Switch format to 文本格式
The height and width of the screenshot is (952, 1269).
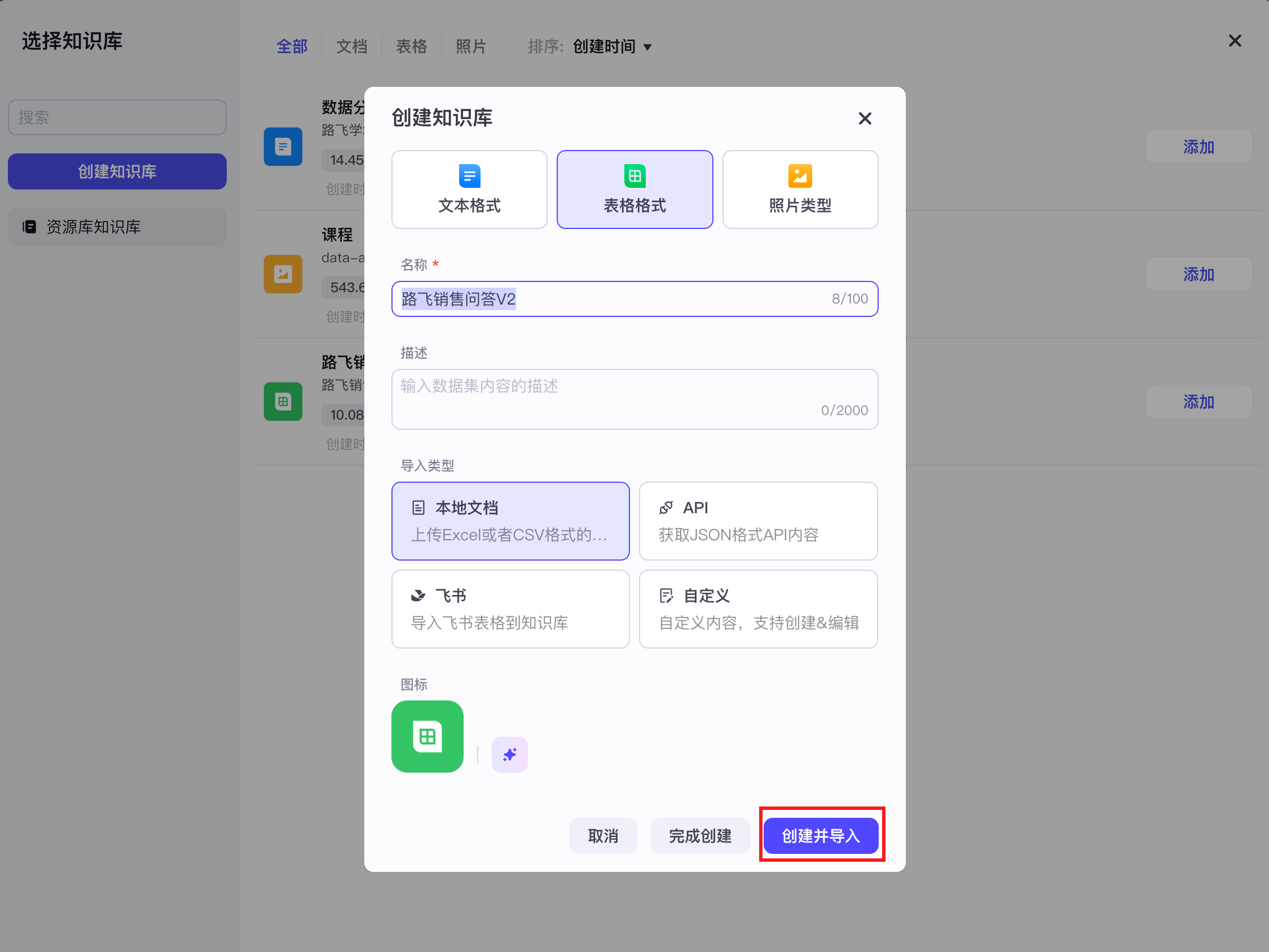click(469, 189)
